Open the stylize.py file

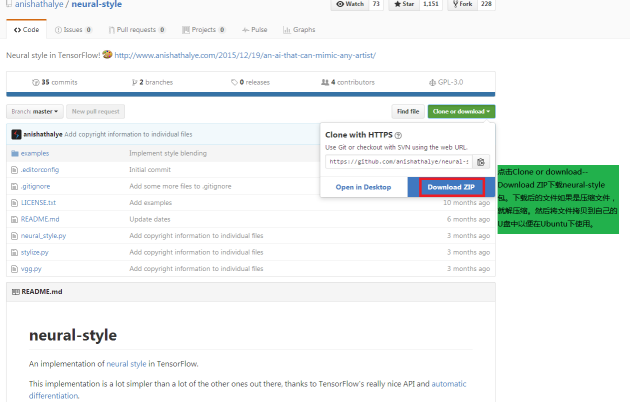tap(35, 252)
